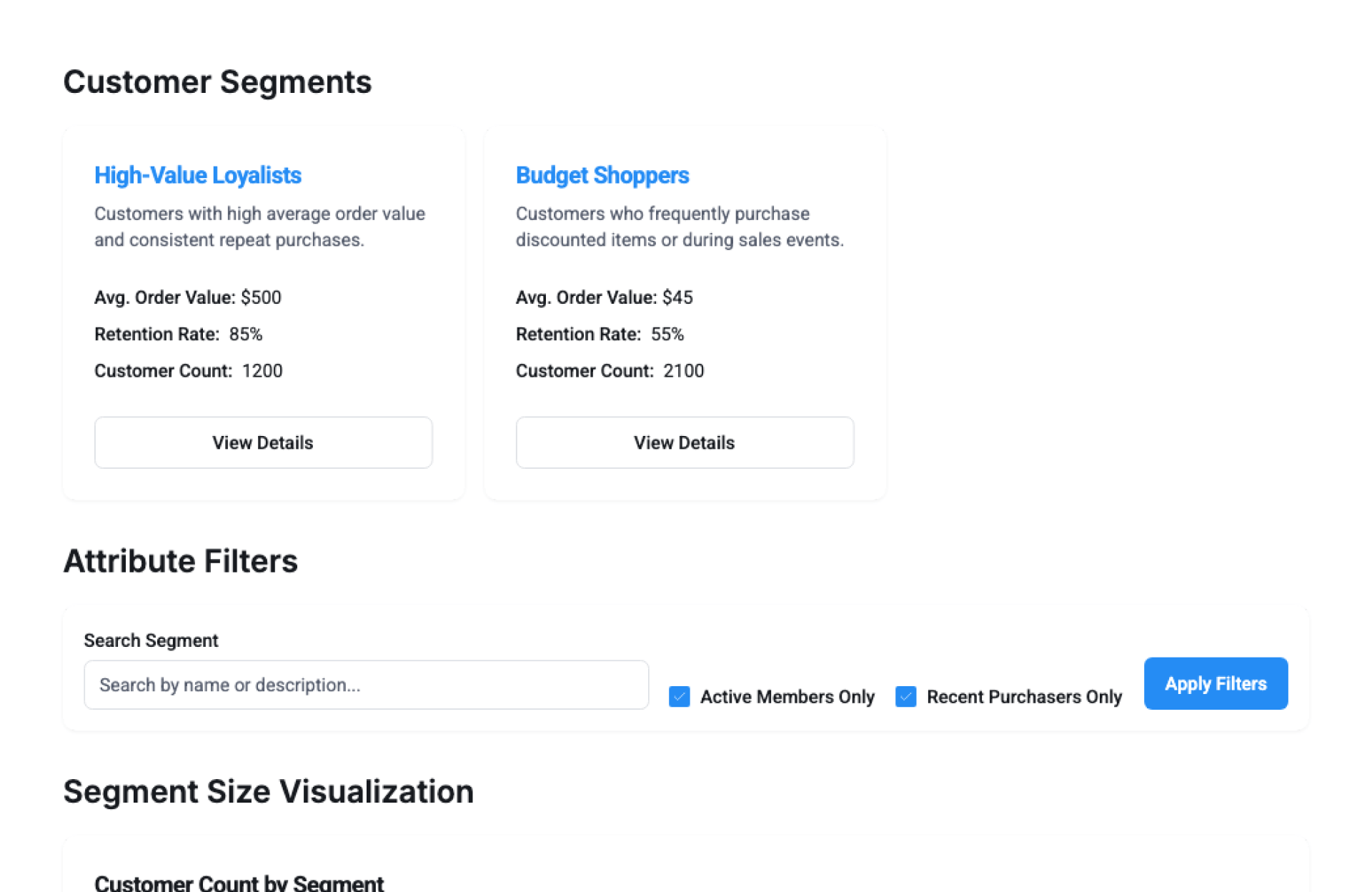Click the Attribute Filters heading
The height and width of the screenshot is (892, 1372).
(x=180, y=561)
